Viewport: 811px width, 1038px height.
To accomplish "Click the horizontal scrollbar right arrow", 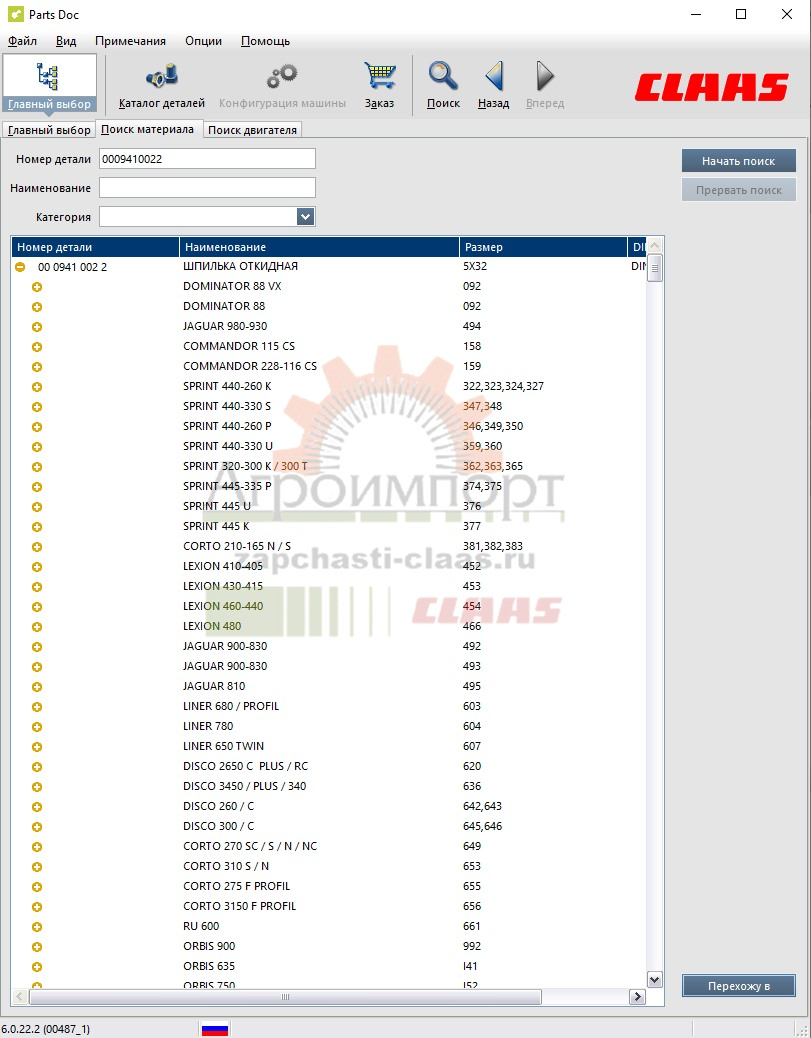I will (x=638, y=996).
